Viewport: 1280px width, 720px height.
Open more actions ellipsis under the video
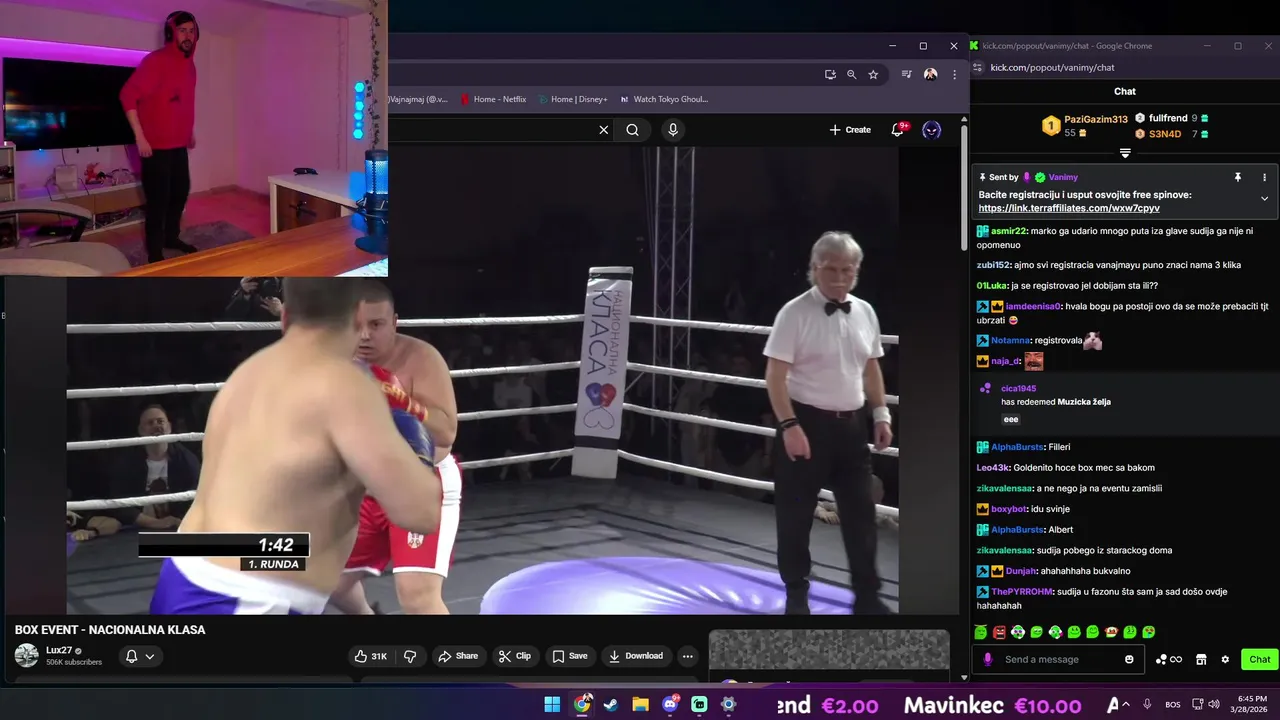point(687,656)
